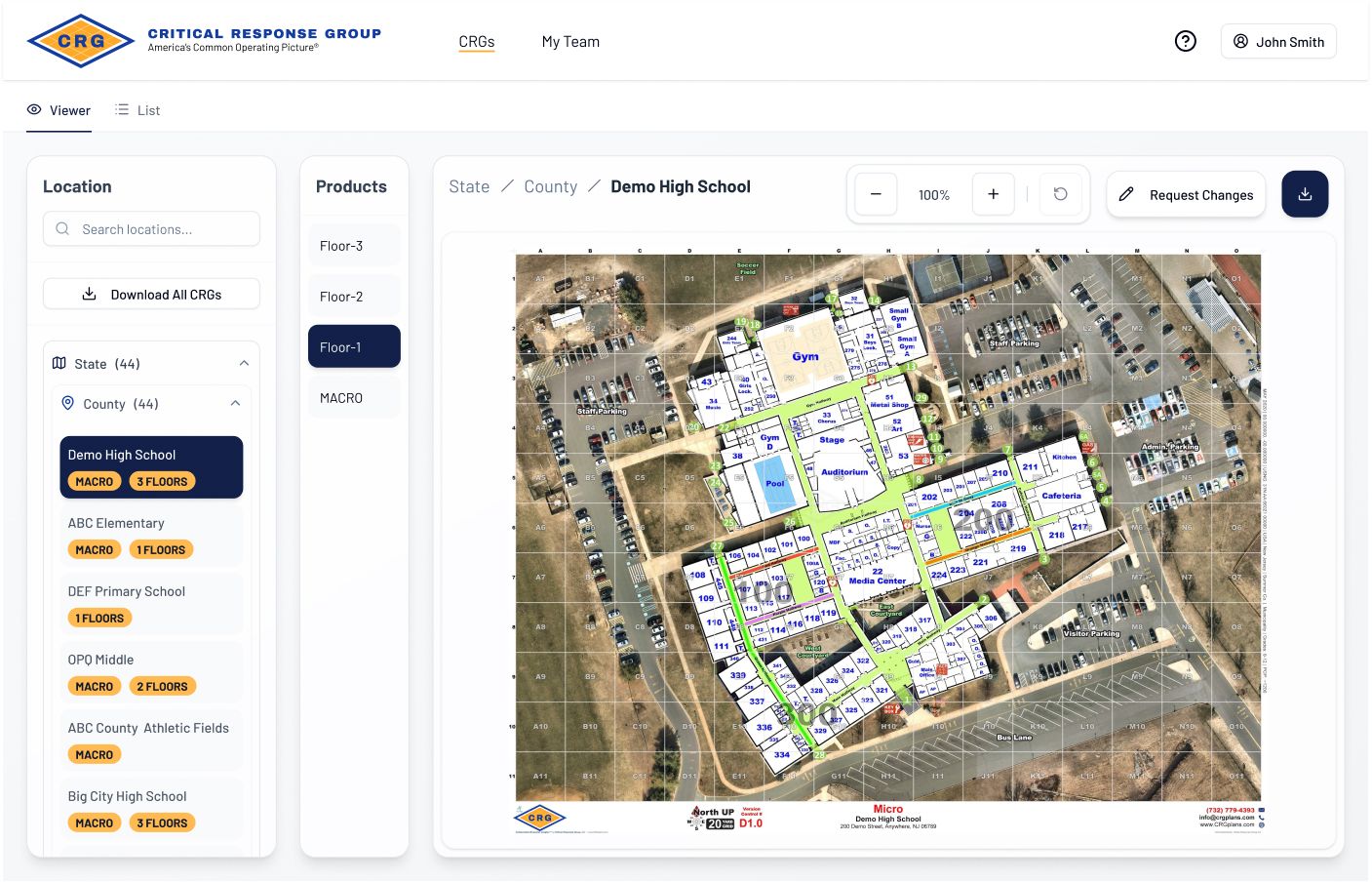Switch to the List view tab
This screenshot has height=882, width=1372.
[x=137, y=110]
